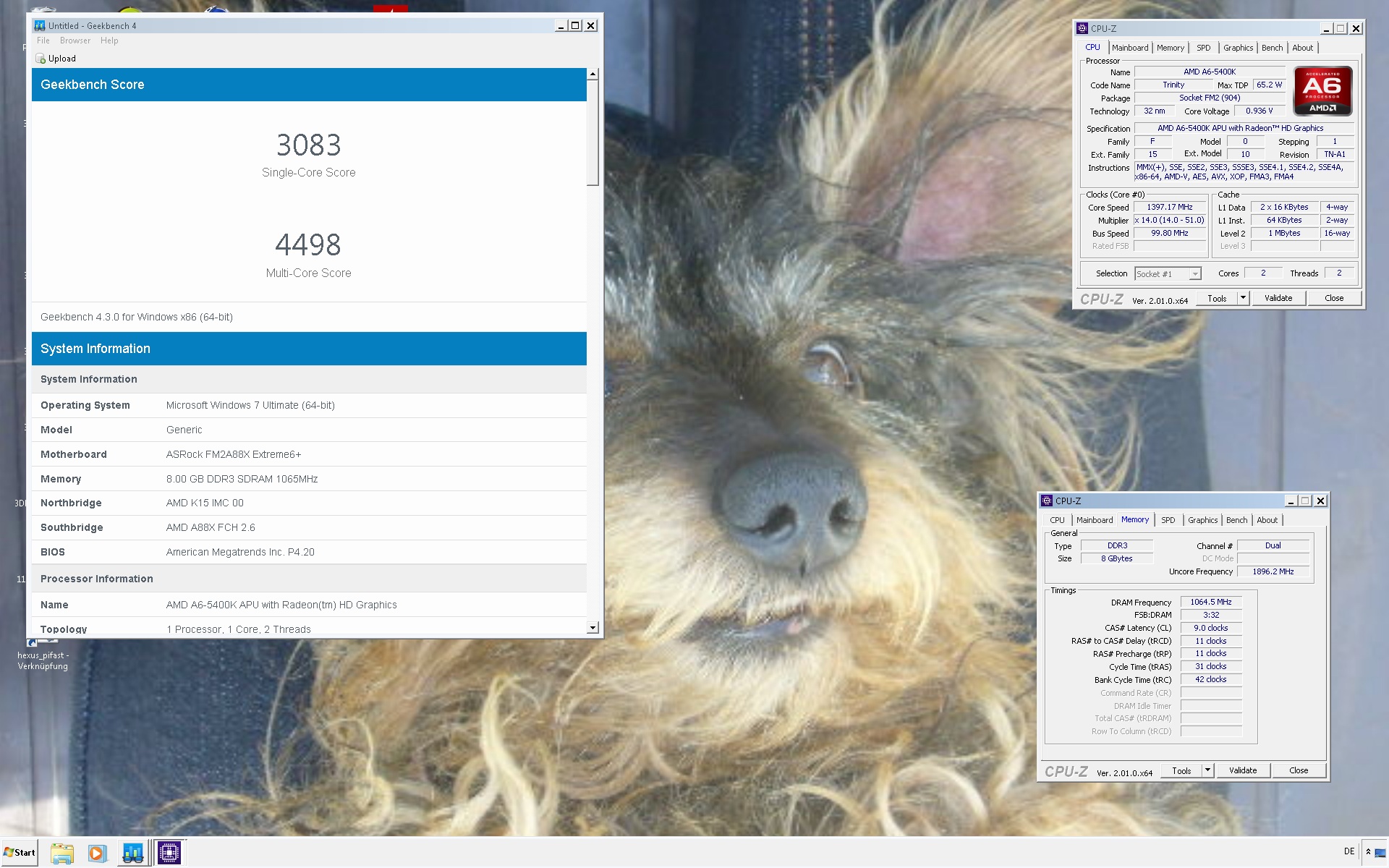1389x868 pixels.
Task: Select the American Megatrends BIOS value
Action: click(x=240, y=552)
